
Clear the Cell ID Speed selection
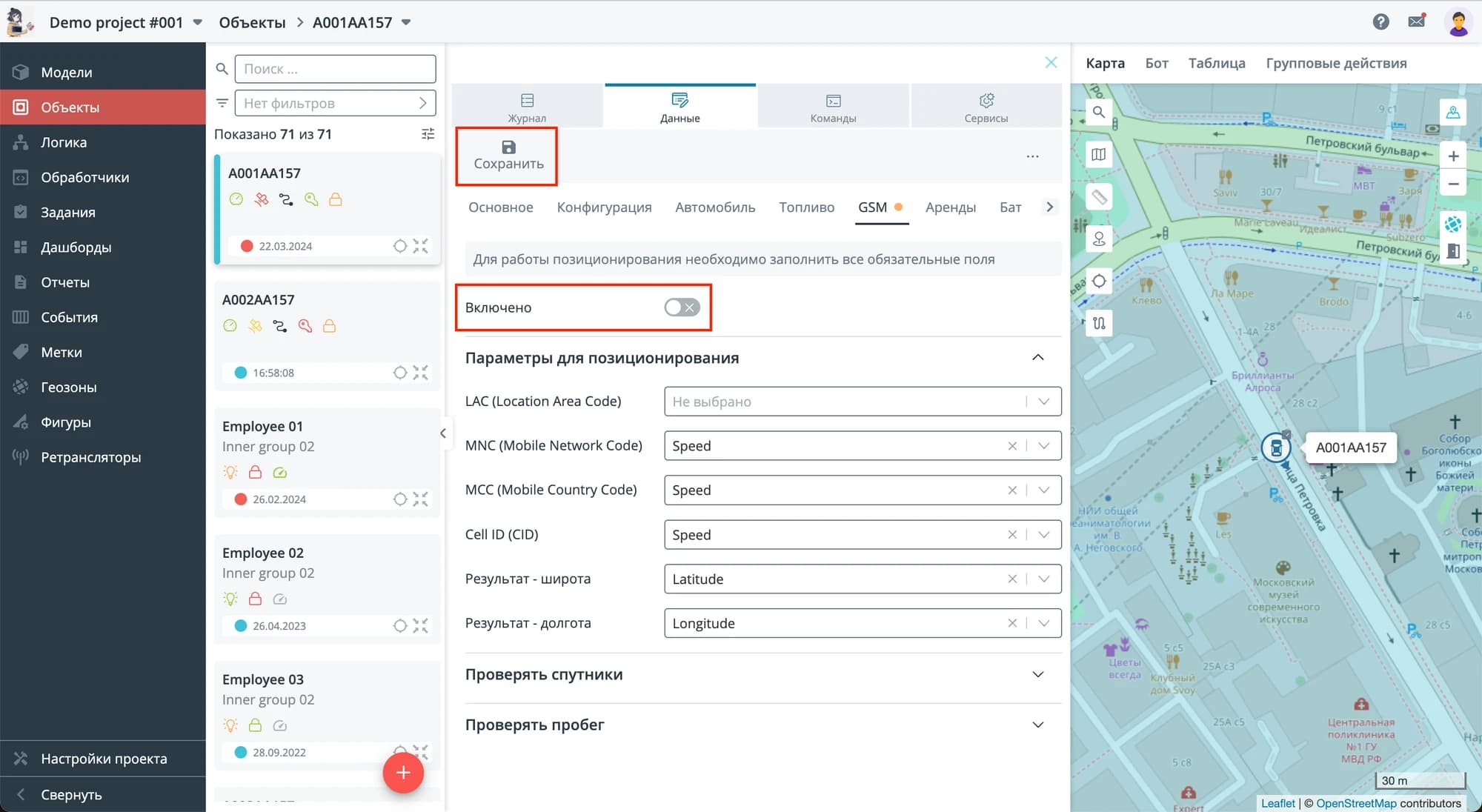click(x=1012, y=535)
